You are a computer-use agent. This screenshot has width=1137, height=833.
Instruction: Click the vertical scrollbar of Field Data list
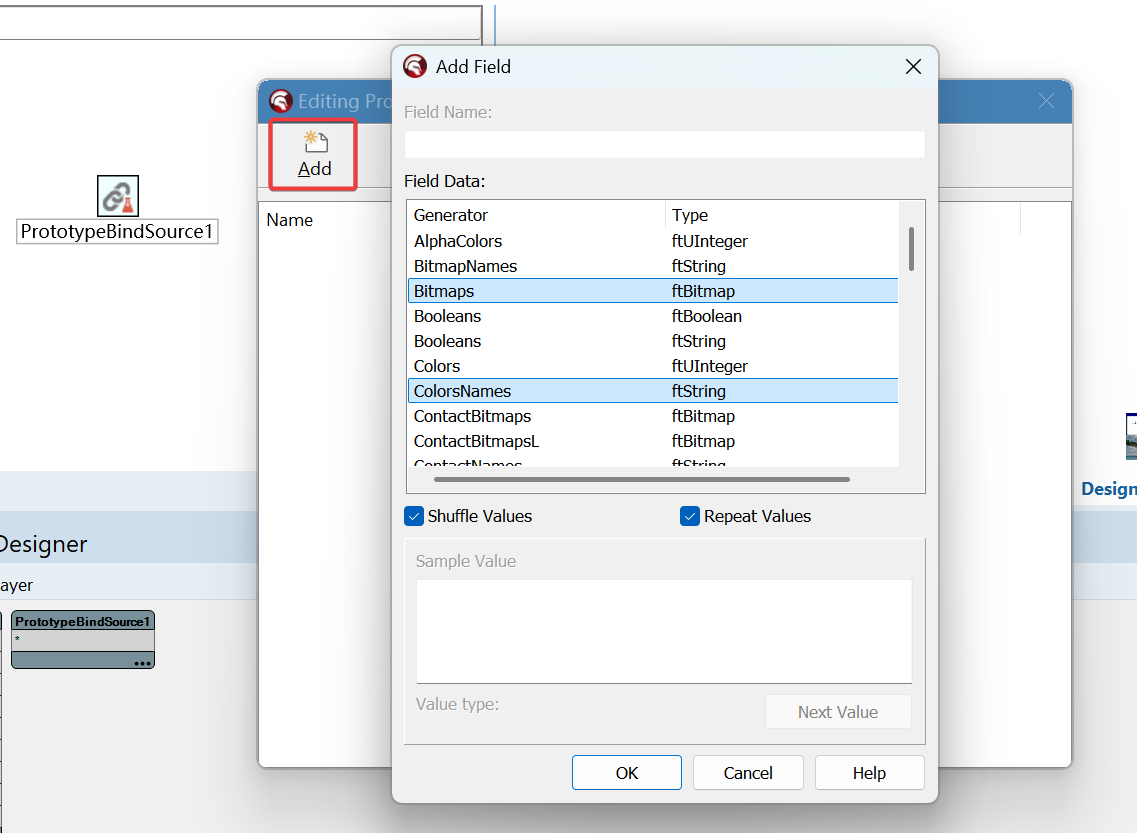911,249
